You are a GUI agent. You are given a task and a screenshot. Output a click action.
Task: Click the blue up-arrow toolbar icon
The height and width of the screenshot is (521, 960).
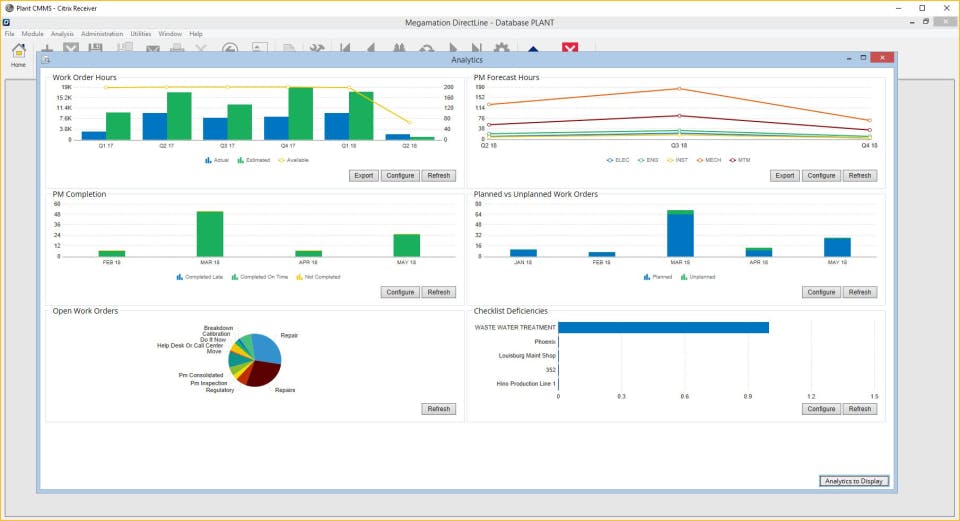coord(533,48)
